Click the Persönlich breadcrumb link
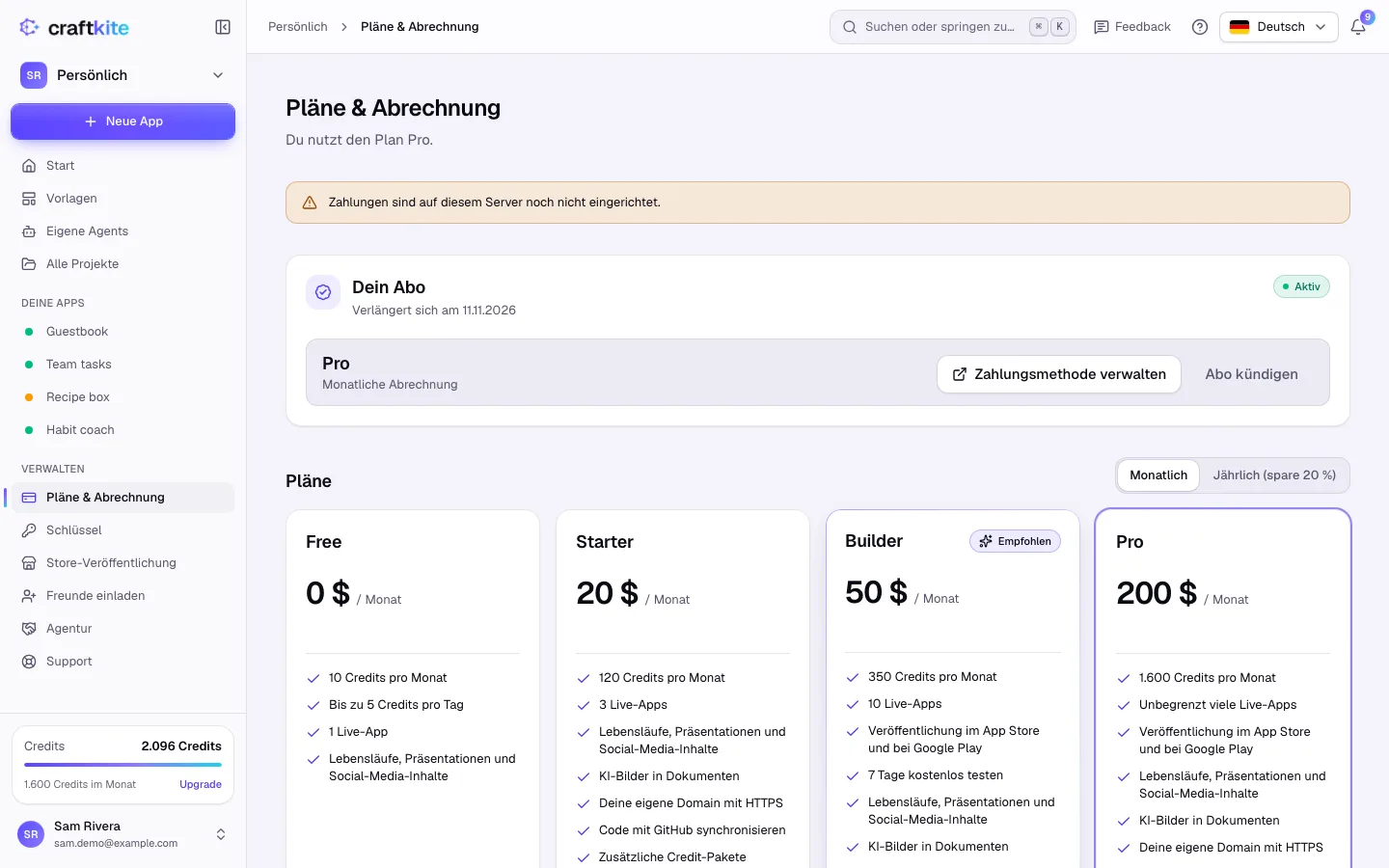 tap(298, 27)
